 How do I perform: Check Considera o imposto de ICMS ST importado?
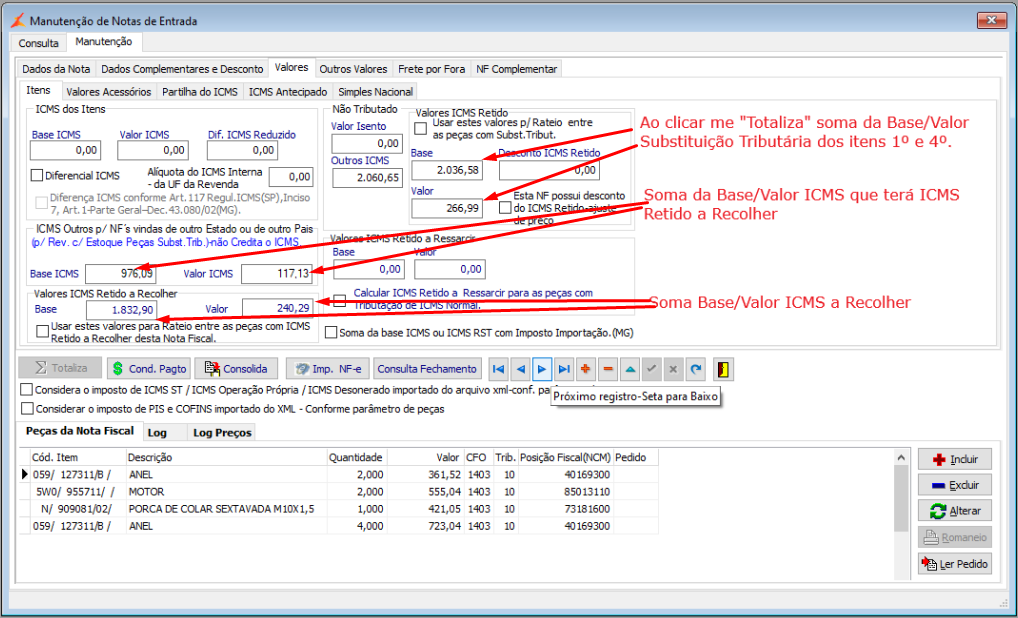pyautogui.click(x=27, y=389)
